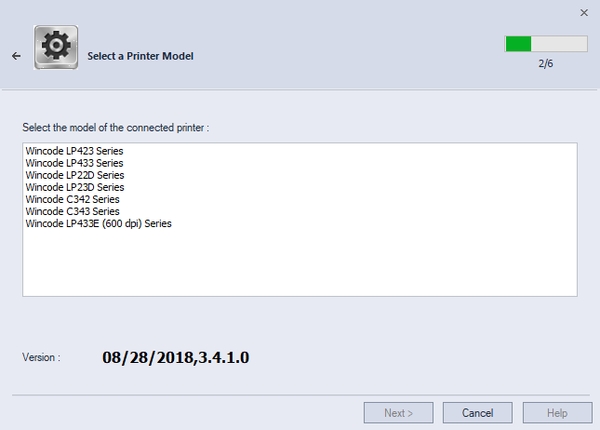Close the printer setup wizard window
This screenshot has height=430, width=600.
coord(584,12)
